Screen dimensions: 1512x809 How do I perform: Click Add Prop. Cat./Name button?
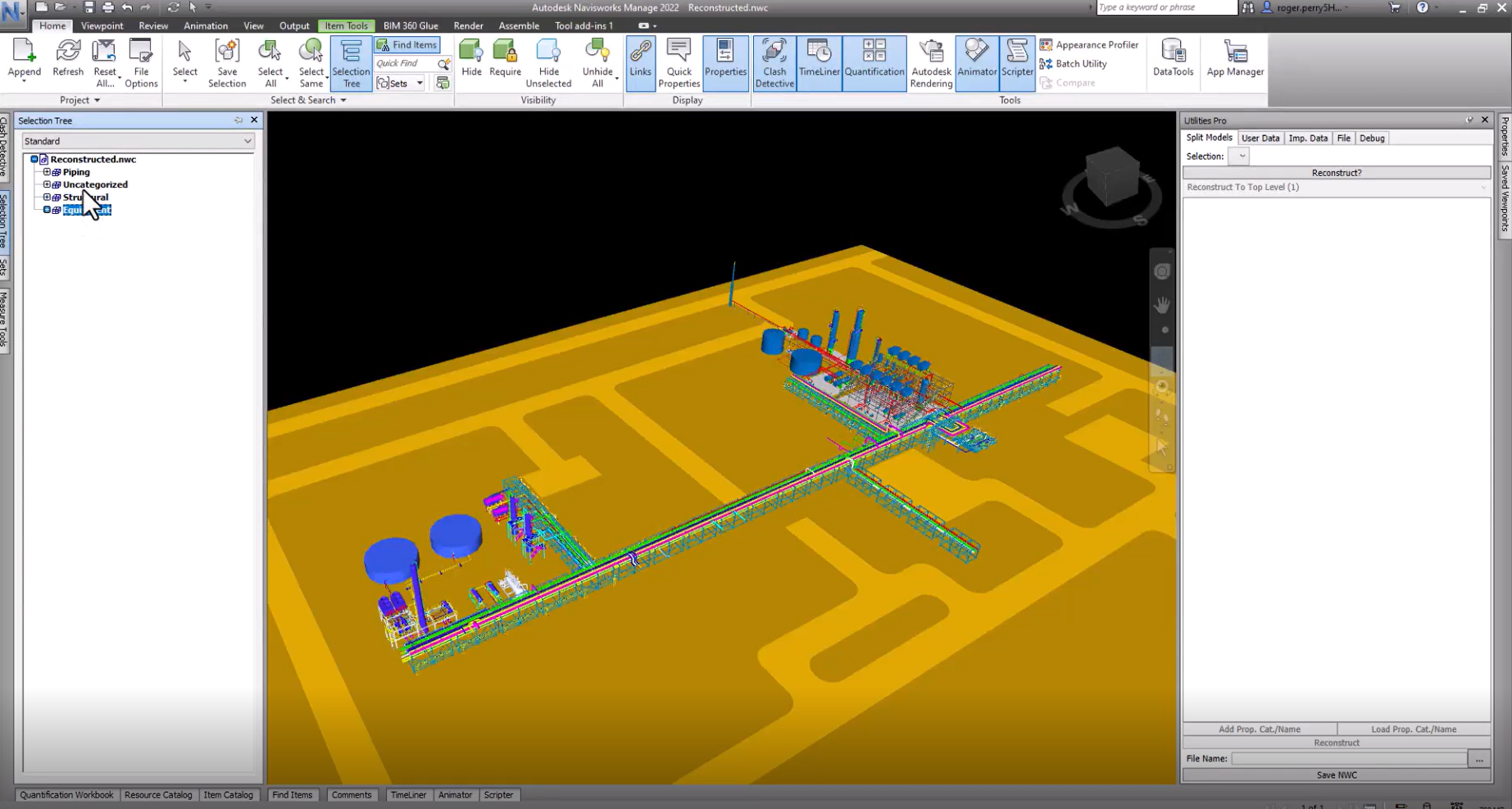tap(1260, 729)
